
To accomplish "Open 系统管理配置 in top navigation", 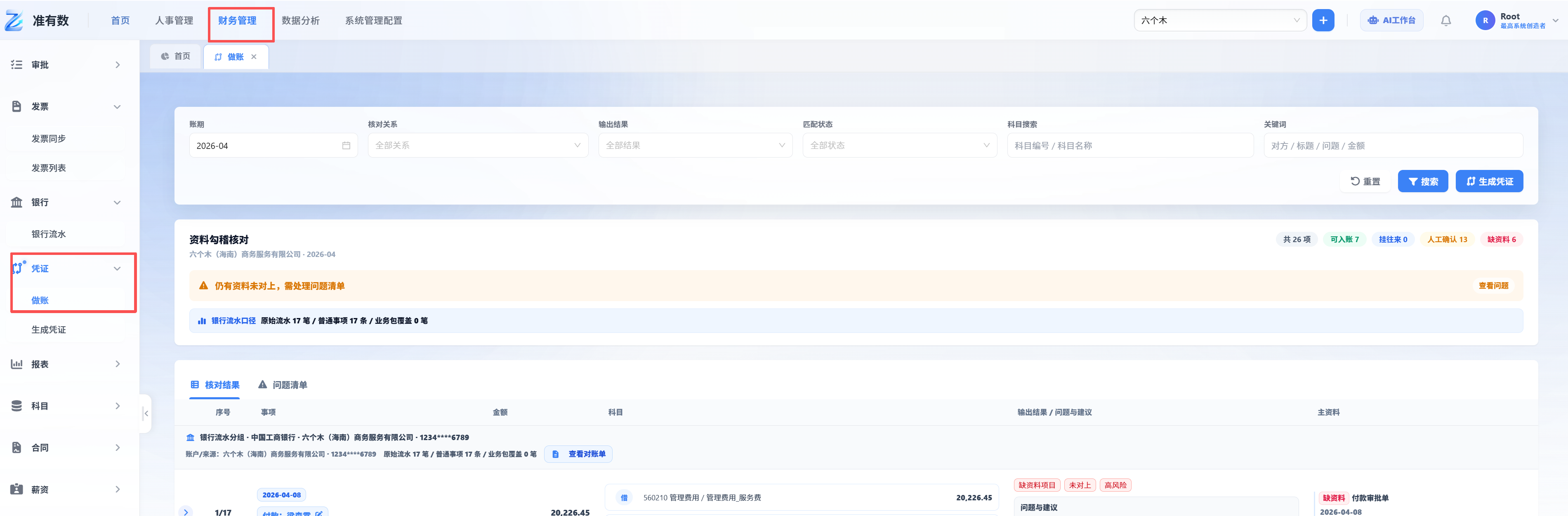I will point(374,21).
